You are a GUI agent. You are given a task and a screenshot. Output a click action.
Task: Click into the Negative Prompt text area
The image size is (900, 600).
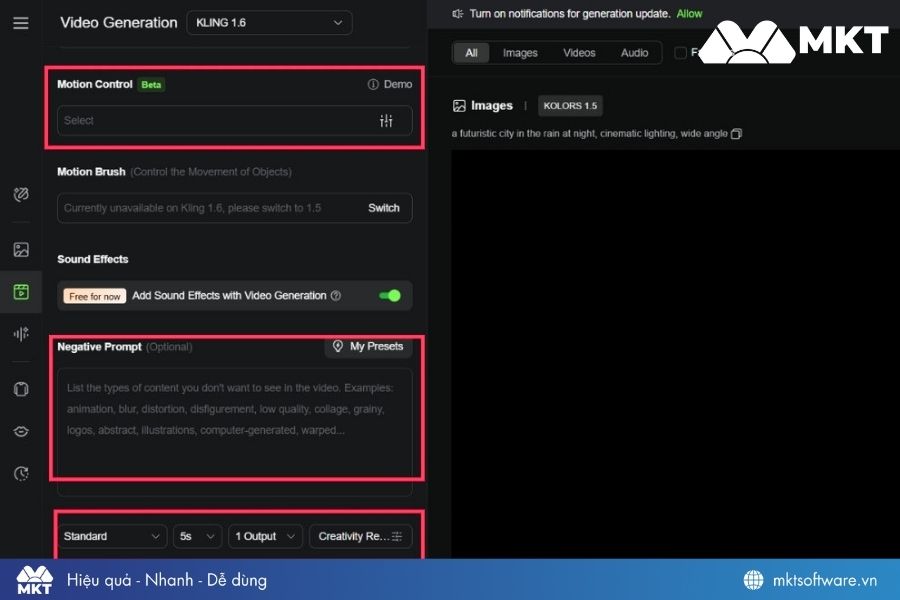pyautogui.click(x=234, y=420)
